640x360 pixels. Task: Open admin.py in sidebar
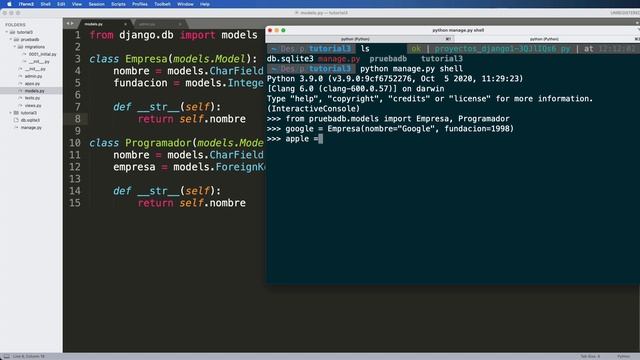click(33, 76)
